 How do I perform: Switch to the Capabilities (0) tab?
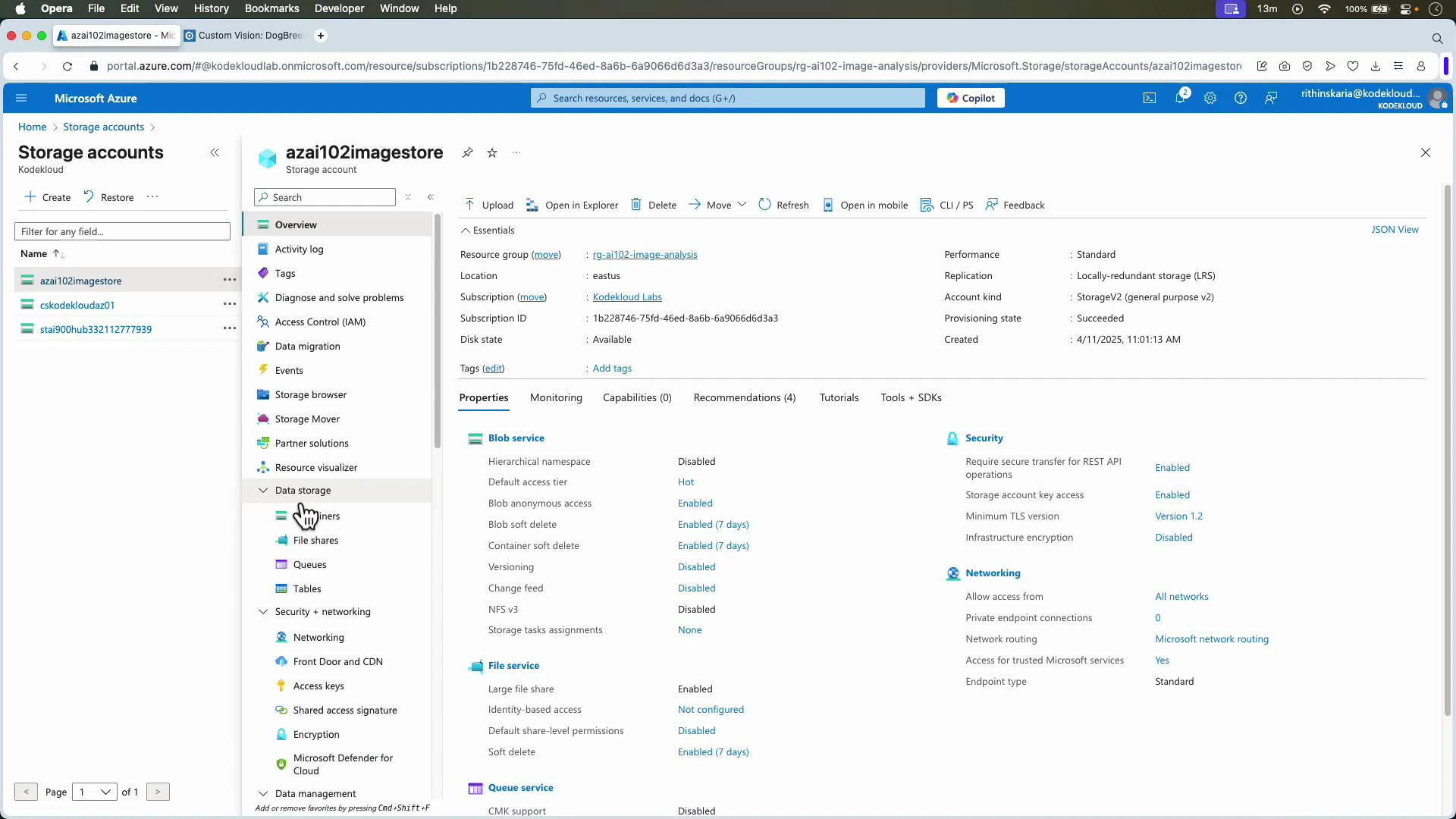click(637, 397)
